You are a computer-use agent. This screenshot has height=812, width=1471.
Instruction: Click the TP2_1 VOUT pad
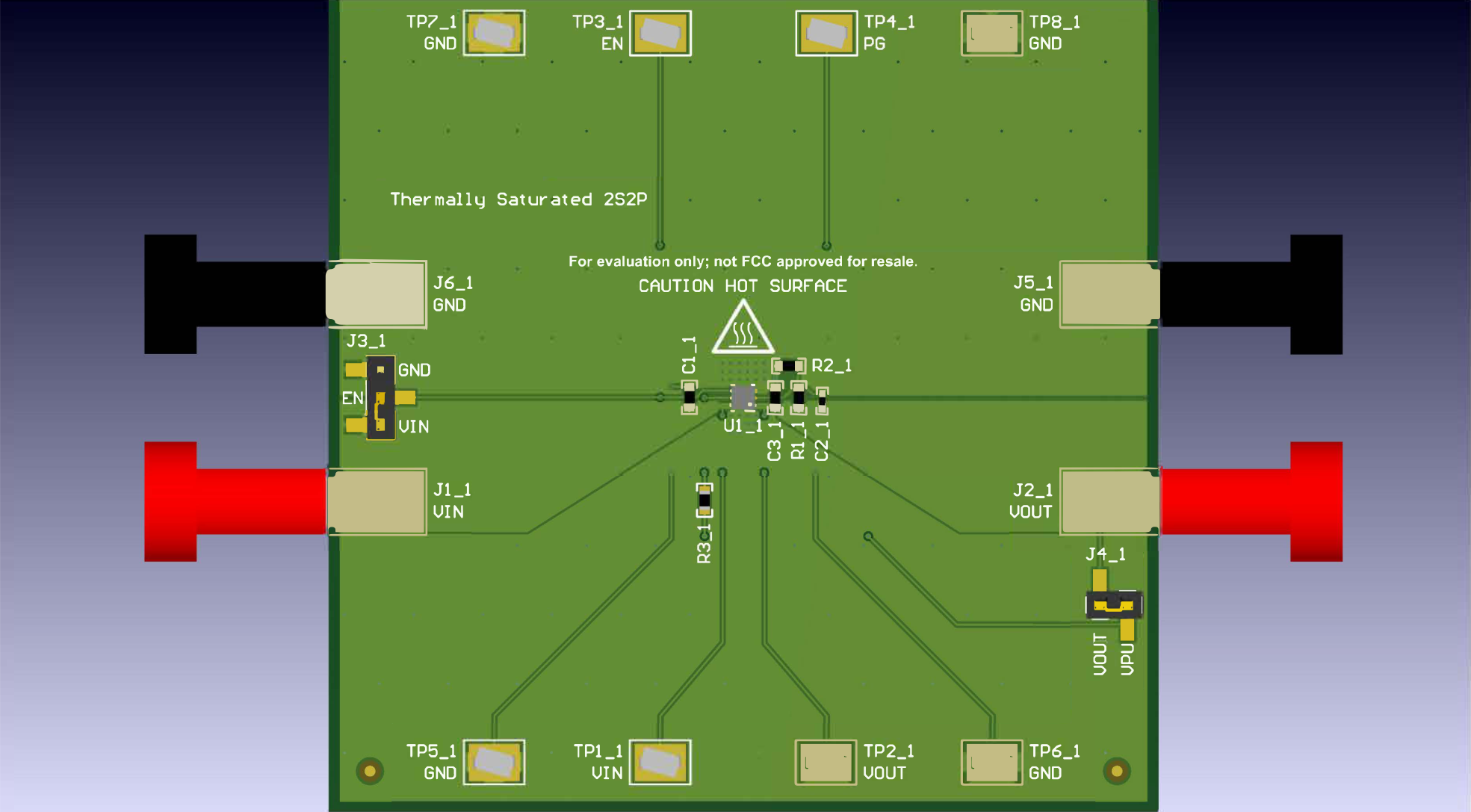[x=825, y=763]
